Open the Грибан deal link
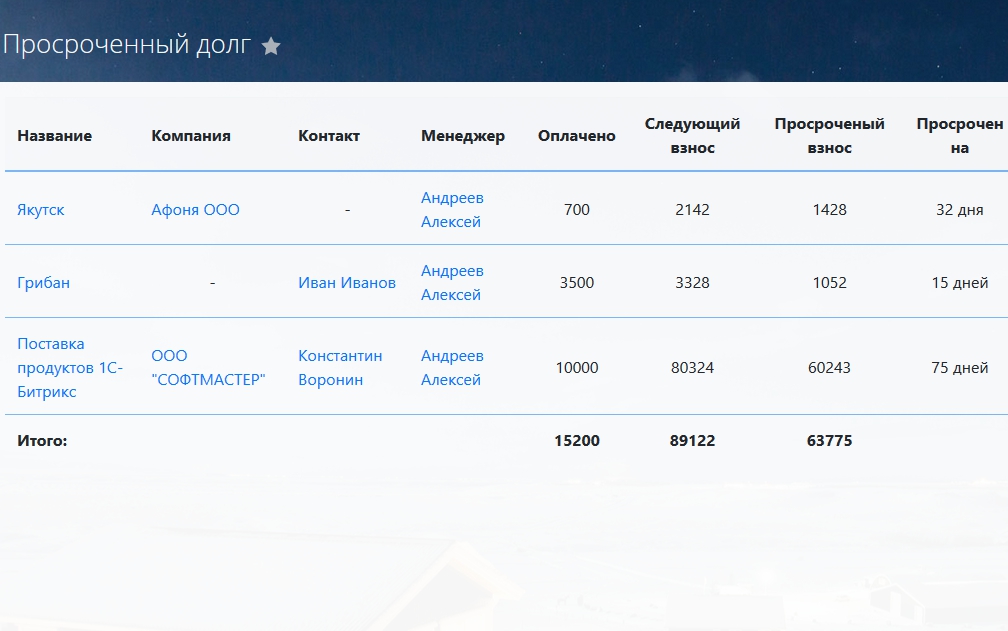This screenshot has width=1008, height=631. 44,283
